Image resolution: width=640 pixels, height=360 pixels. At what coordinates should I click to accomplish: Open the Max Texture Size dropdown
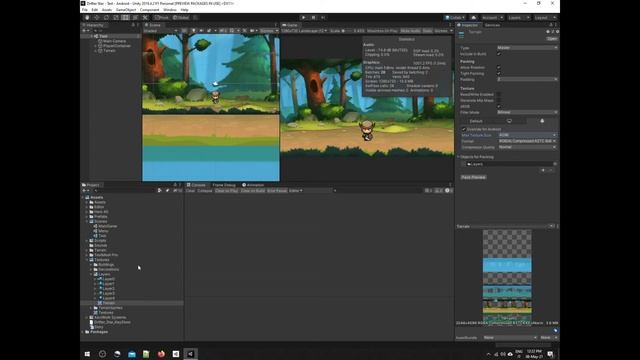point(527,135)
